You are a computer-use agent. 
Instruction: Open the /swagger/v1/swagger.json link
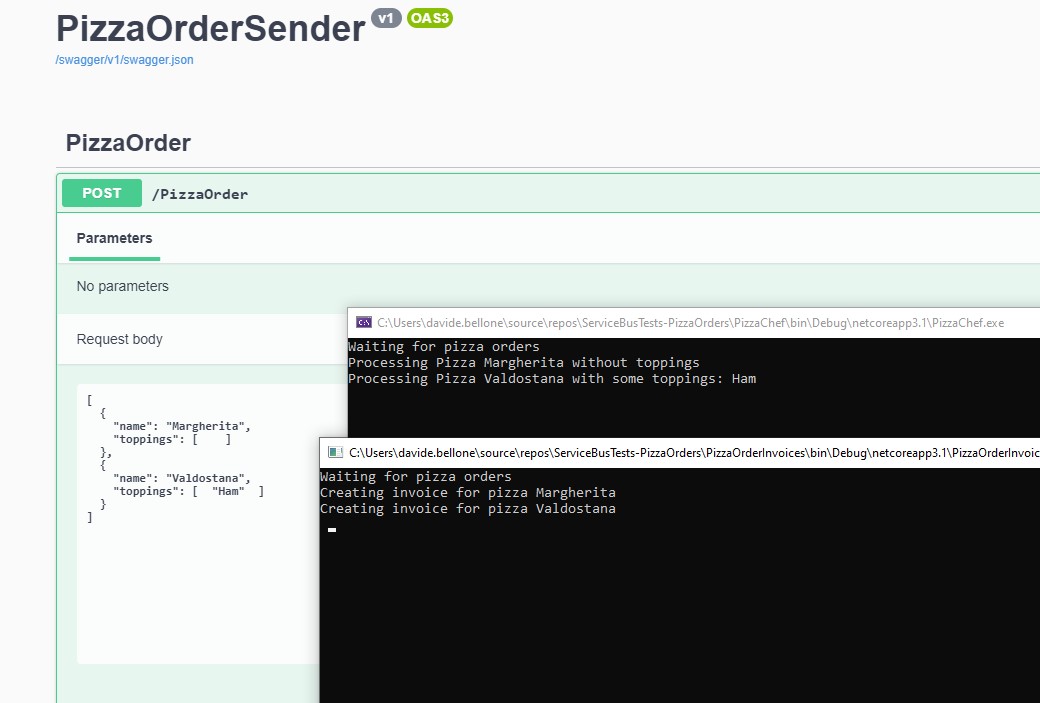point(125,60)
